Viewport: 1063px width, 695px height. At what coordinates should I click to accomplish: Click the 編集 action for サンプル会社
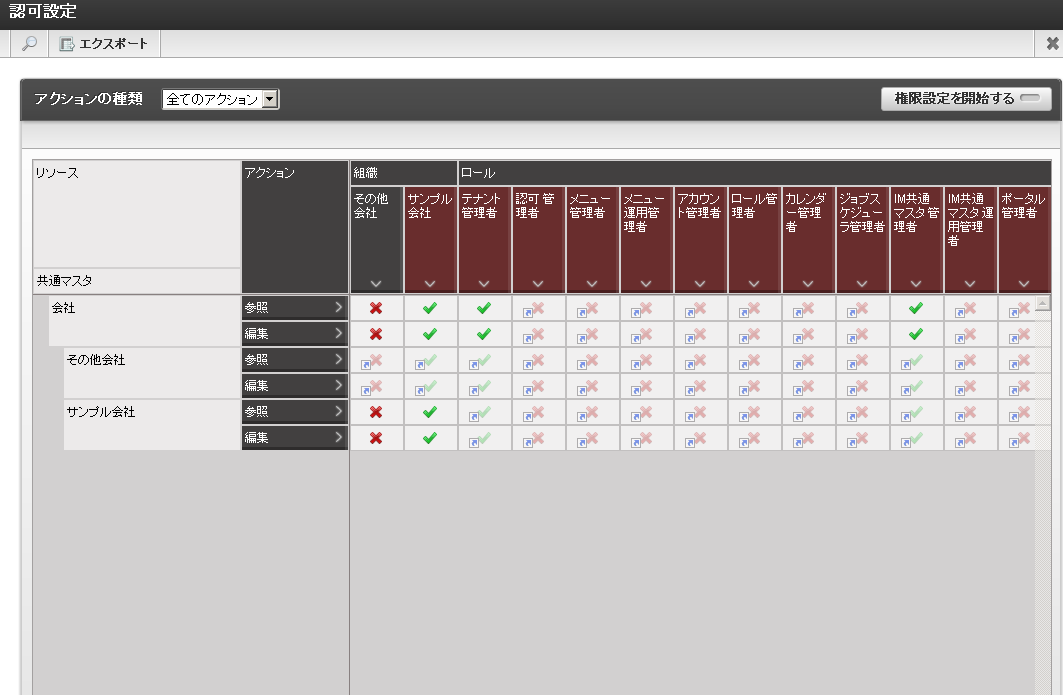295,438
